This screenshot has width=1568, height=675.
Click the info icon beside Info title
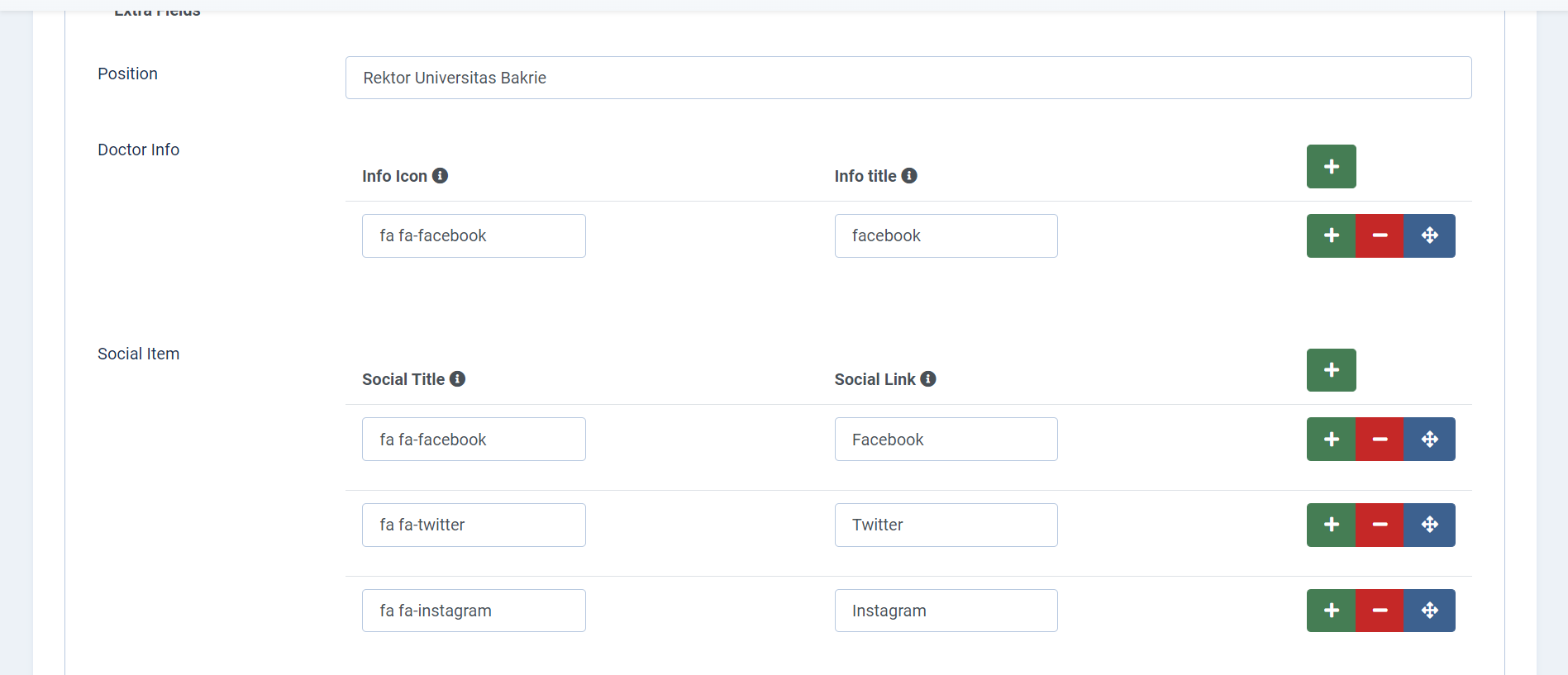pyautogui.click(x=909, y=176)
